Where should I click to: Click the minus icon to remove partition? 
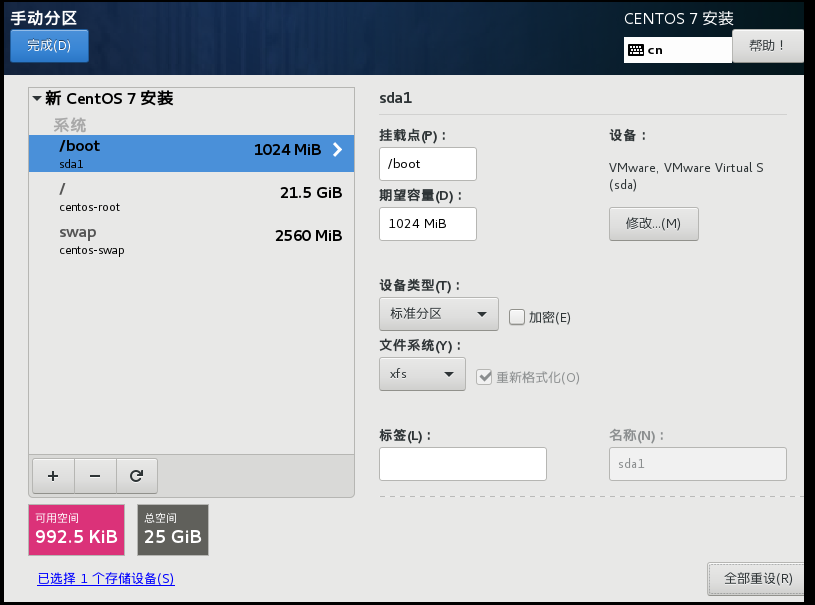pos(95,476)
